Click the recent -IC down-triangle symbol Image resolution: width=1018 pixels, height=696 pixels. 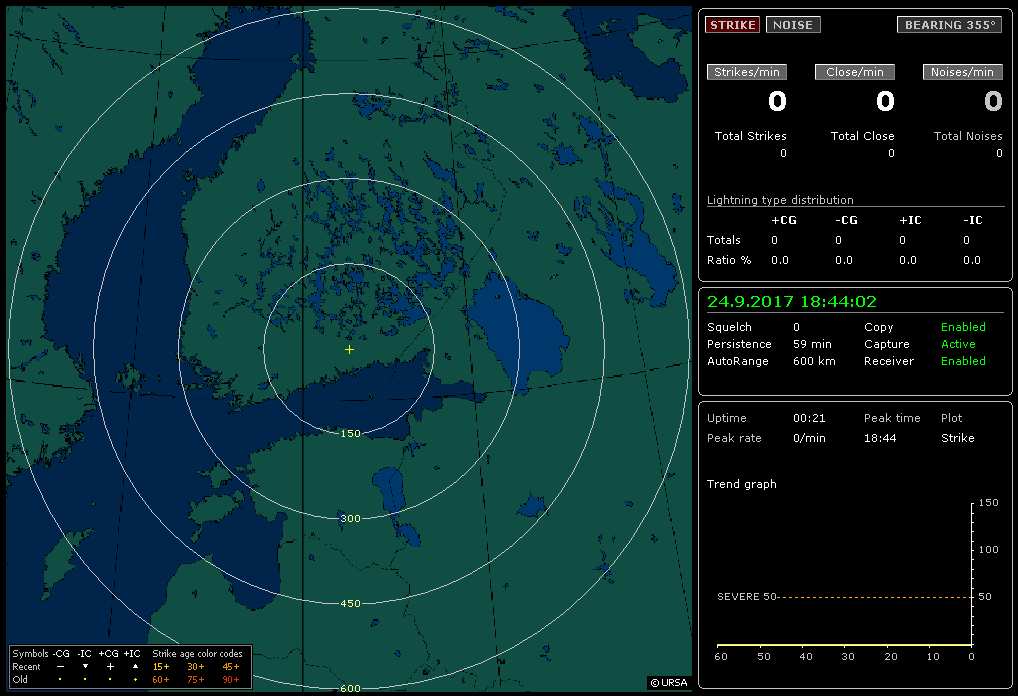coord(85,666)
